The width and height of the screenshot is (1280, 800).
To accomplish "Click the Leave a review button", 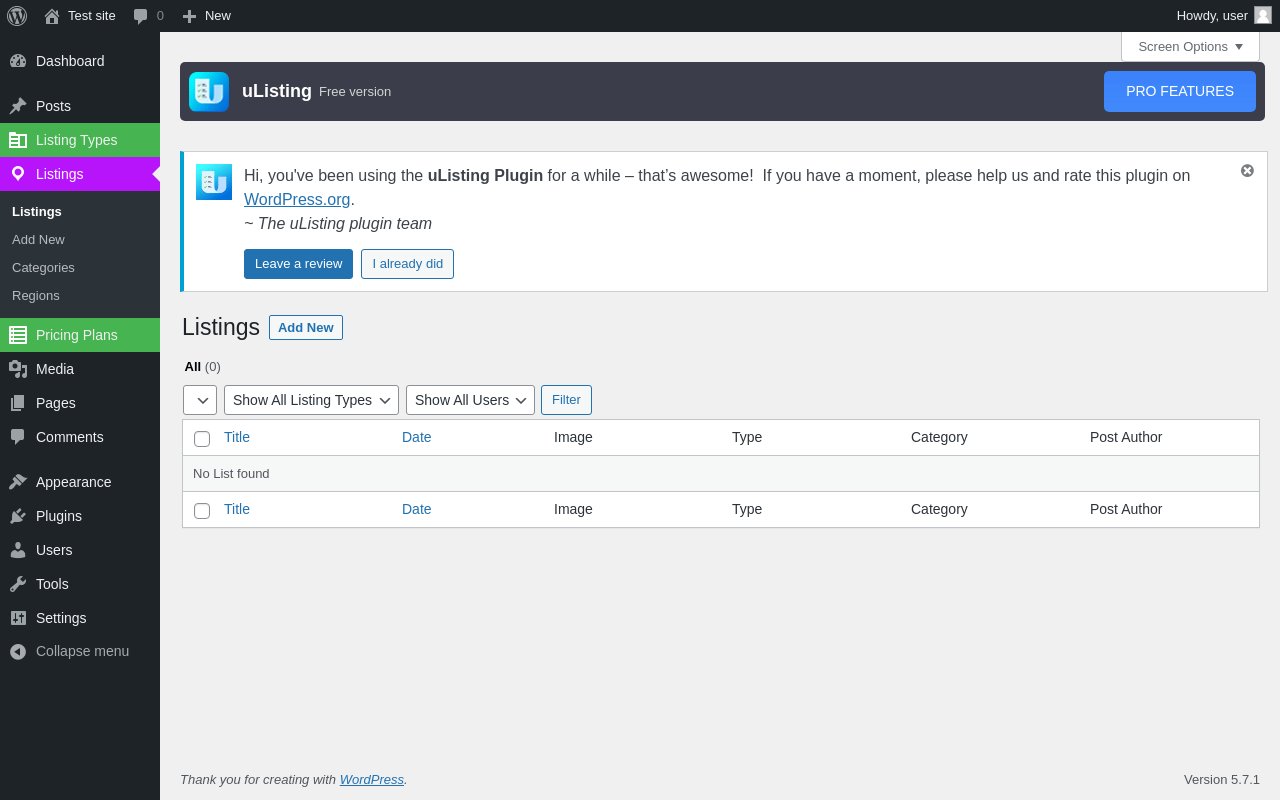I will point(298,264).
